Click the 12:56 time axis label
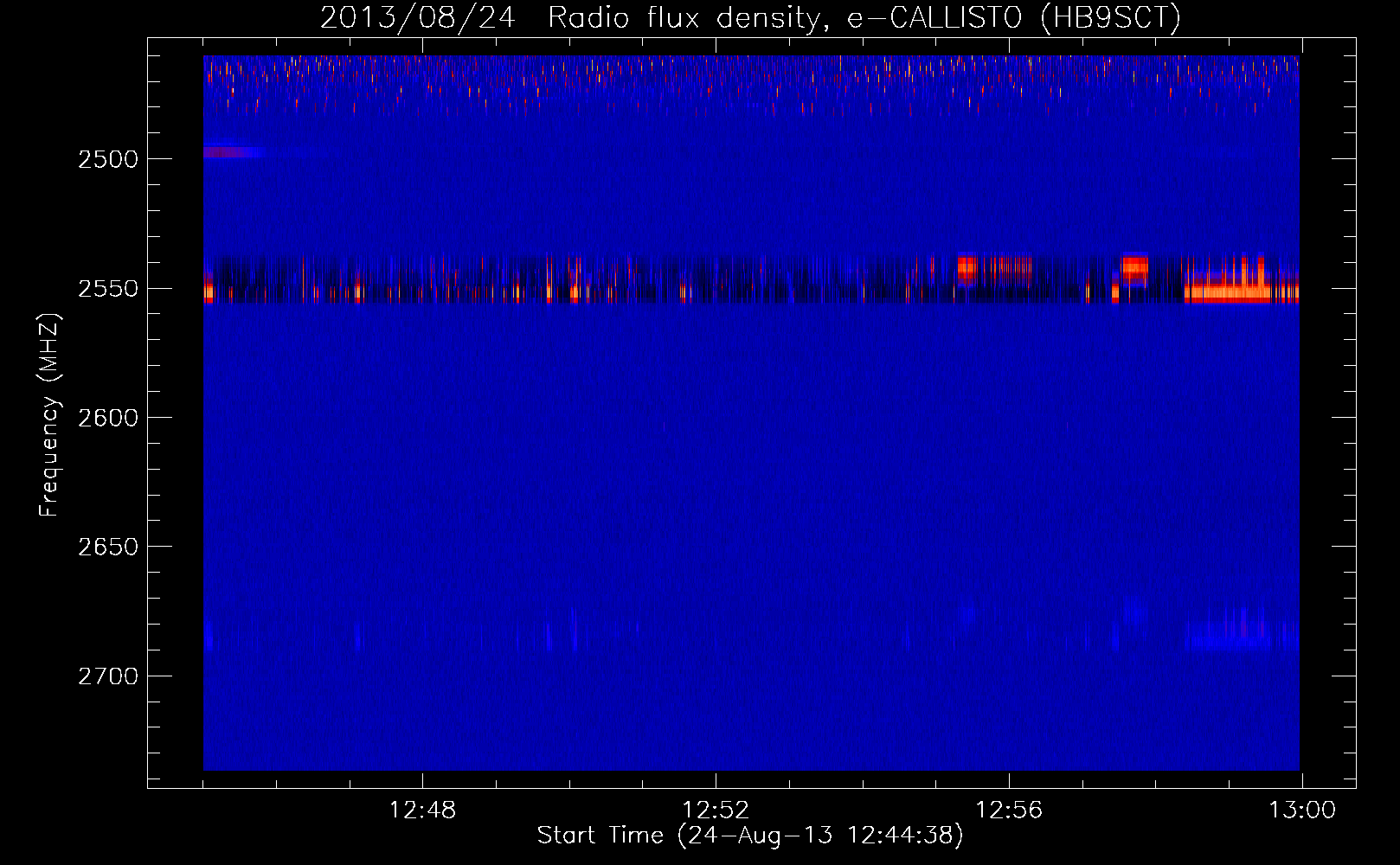 (x=1009, y=811)
